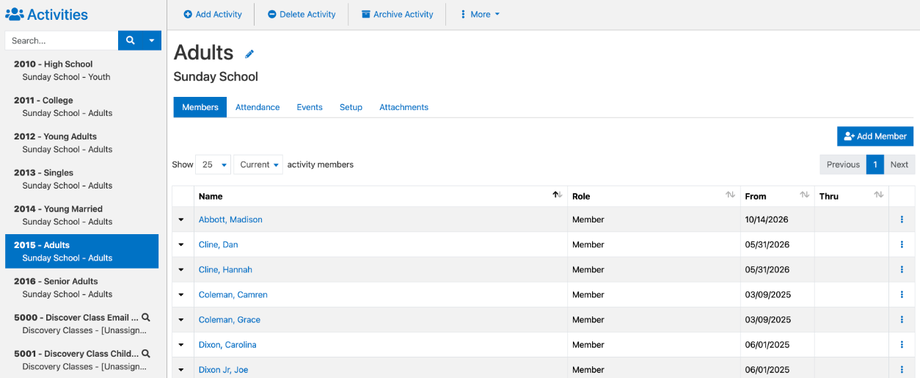Open the Show 25 rows dropdown
Image resolution: width=920 pixels, height=378 pixels.
coord(214,165)
